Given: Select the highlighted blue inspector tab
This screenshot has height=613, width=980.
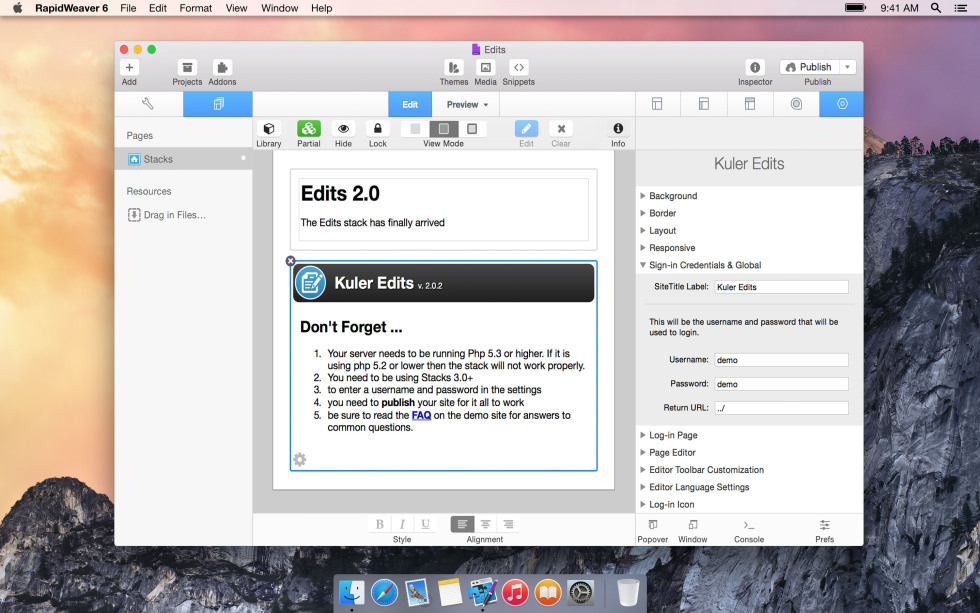Looking at the screenshot, I should tap(842, 104).
